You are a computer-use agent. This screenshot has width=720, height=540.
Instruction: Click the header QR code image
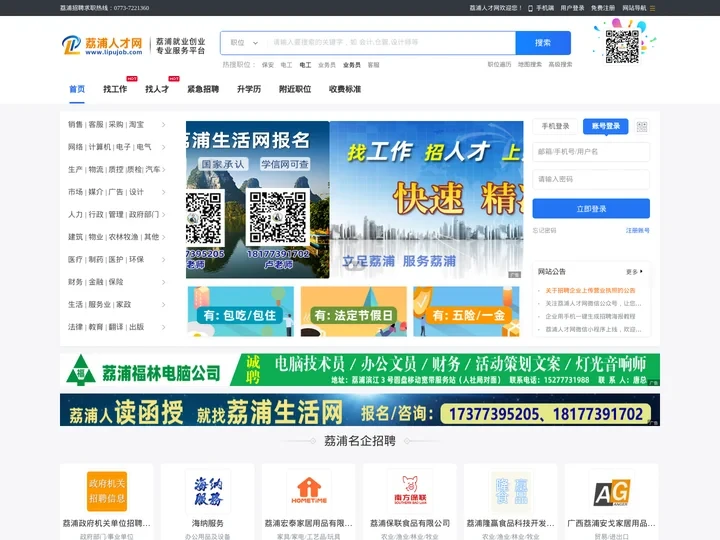(x=622, y=46)
